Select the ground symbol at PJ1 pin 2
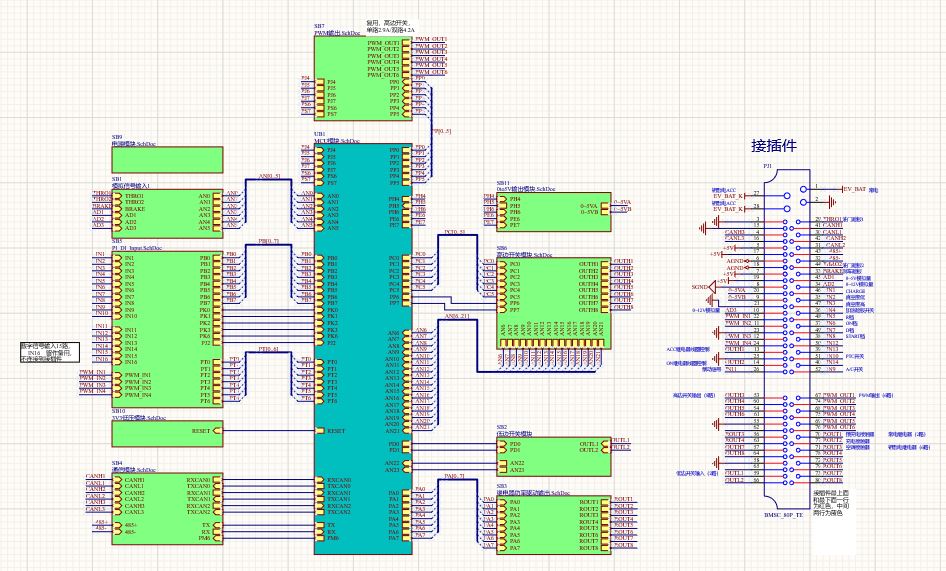 833,201
